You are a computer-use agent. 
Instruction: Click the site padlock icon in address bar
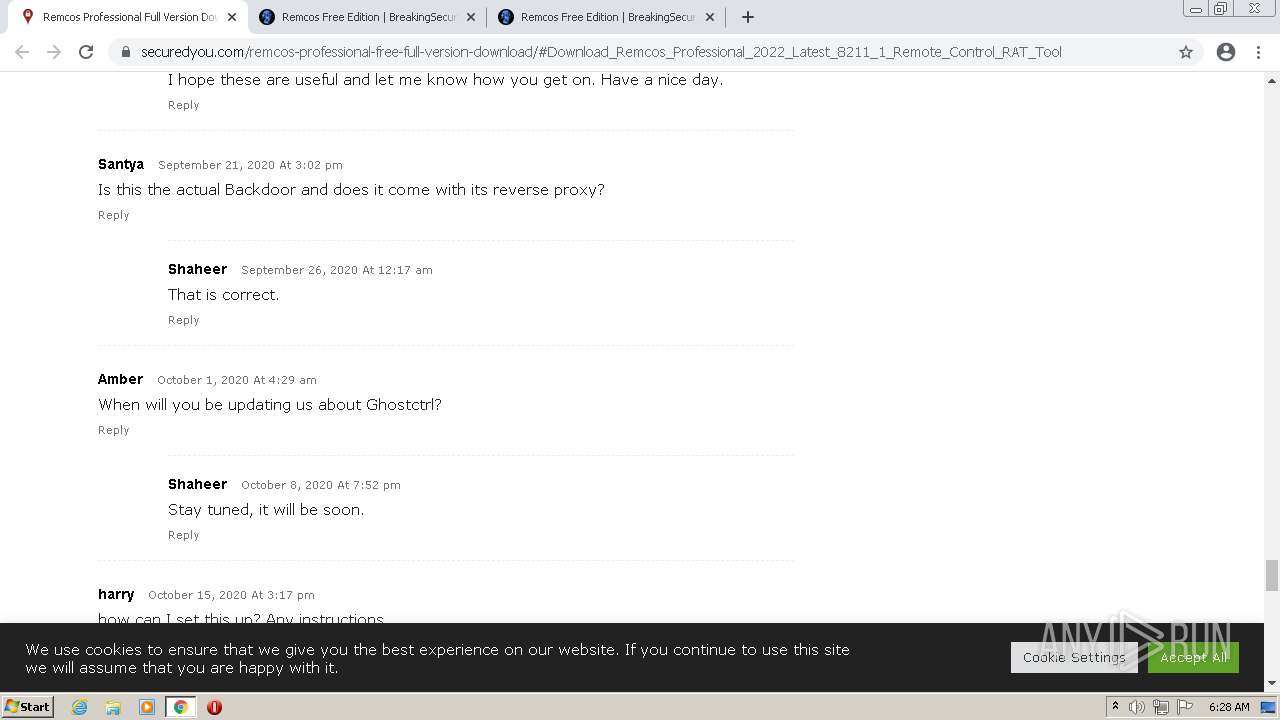[125, 52]
